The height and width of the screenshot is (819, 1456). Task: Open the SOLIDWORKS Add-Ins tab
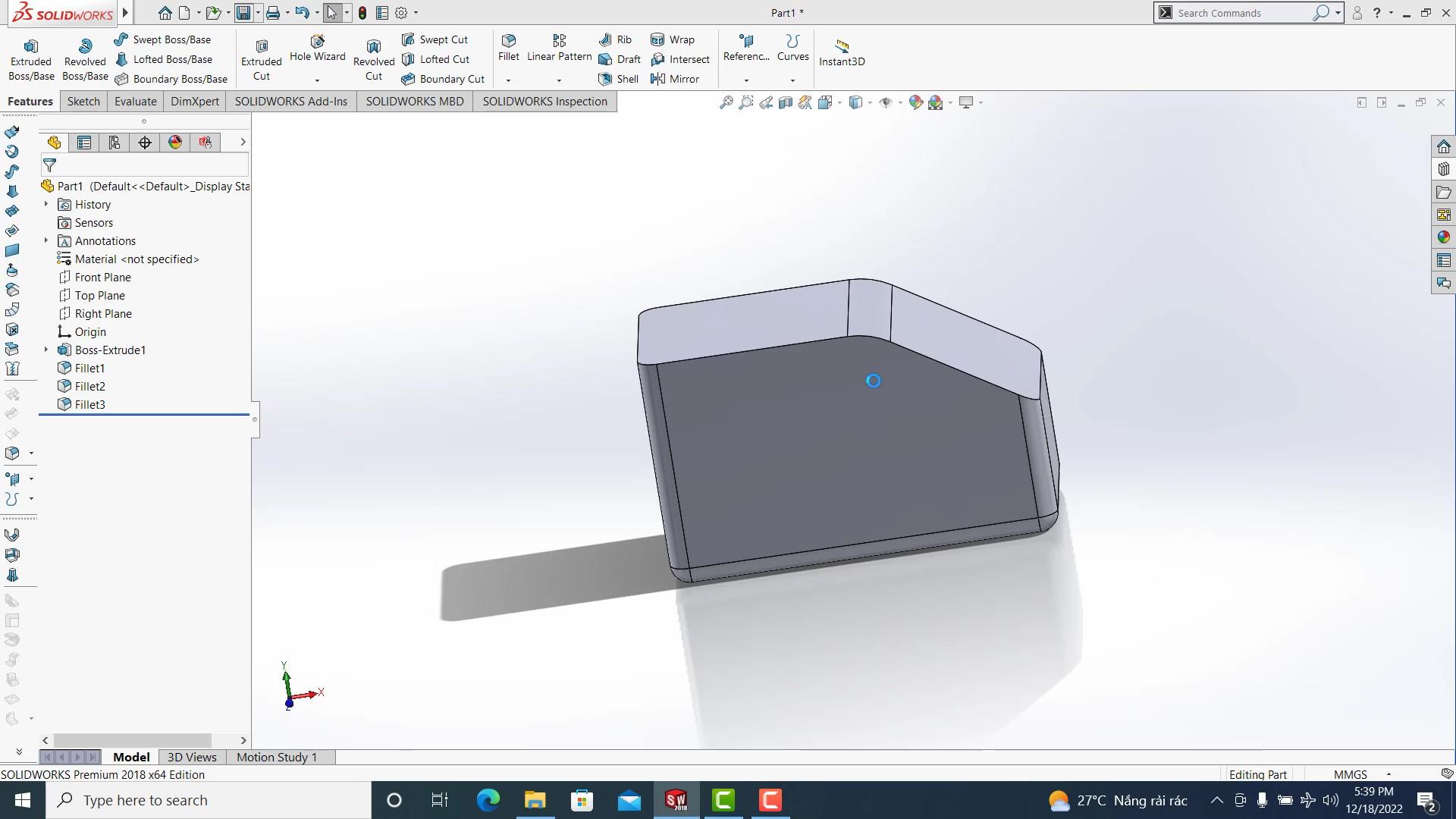pyautogui.click(x=291, y=102)
